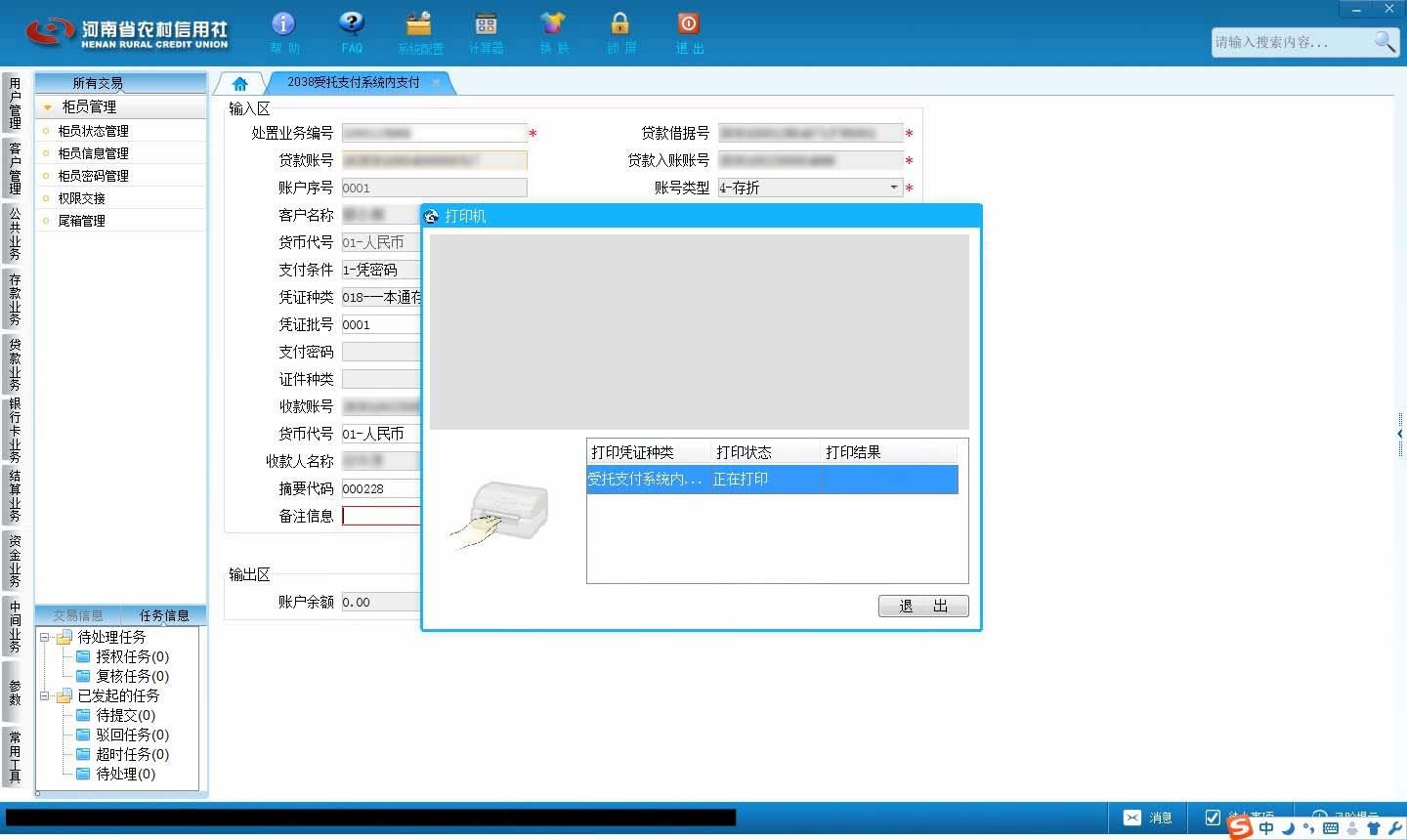Image resolution: width=1407 pixels, height=840 pixels.
Task: Open 柜员密码管理 menu entry
Action: (x=93, y=176)
